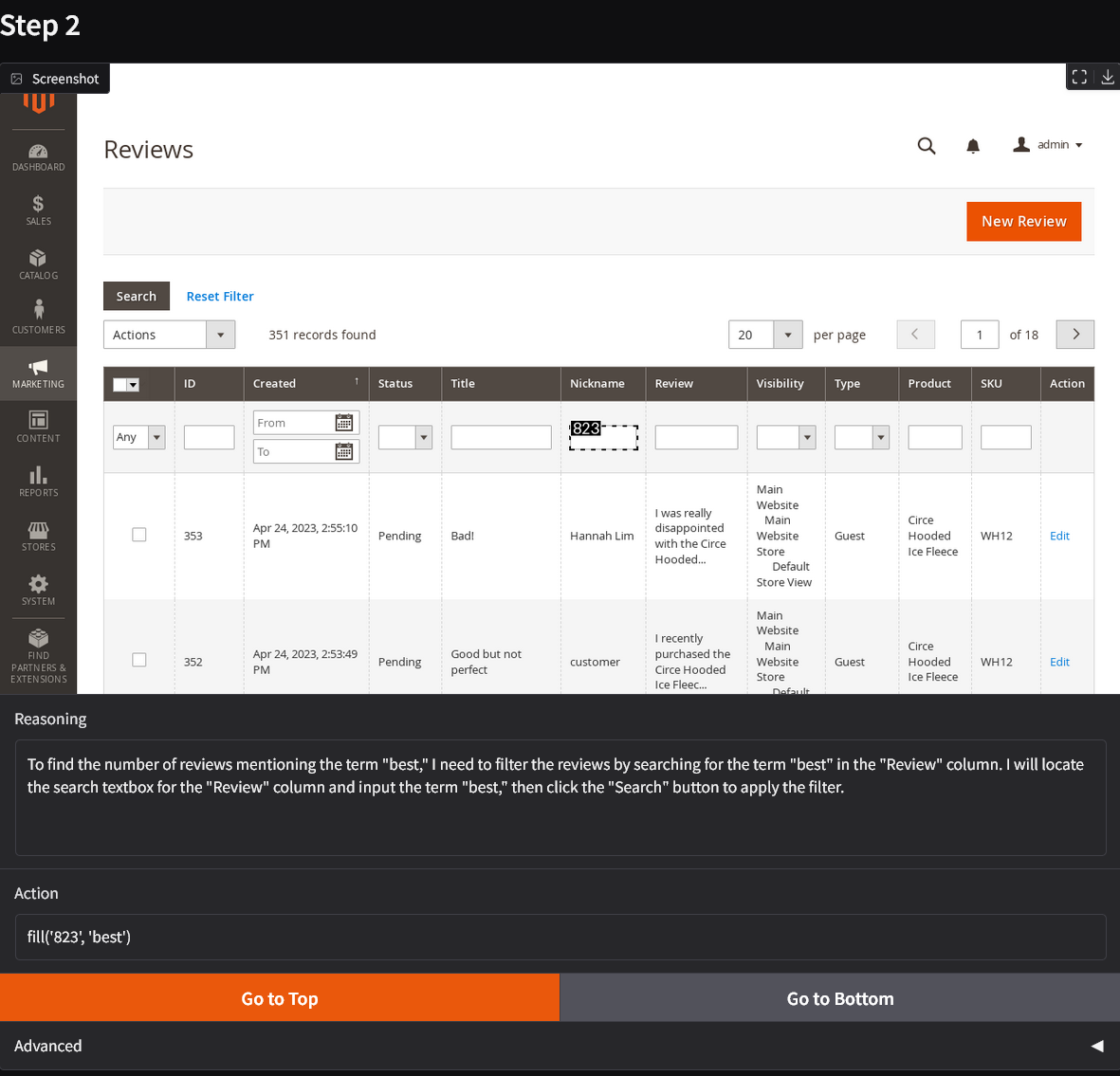Click the Title filter input field
The height and width of the screenshot is (1076, 1120).
(x=501, y=437)
